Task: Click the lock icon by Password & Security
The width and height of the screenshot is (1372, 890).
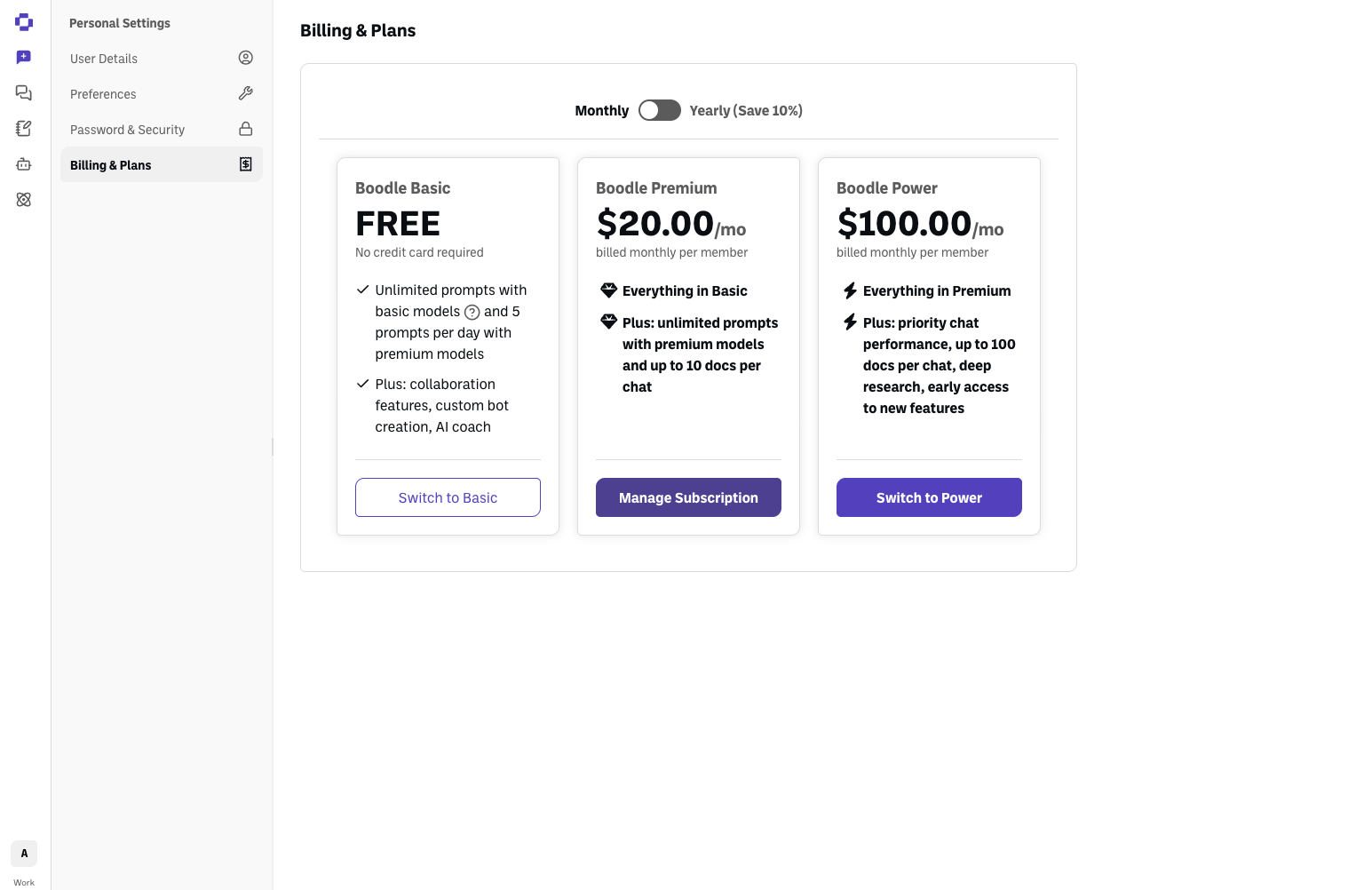Action: click(x=246, y=129)
